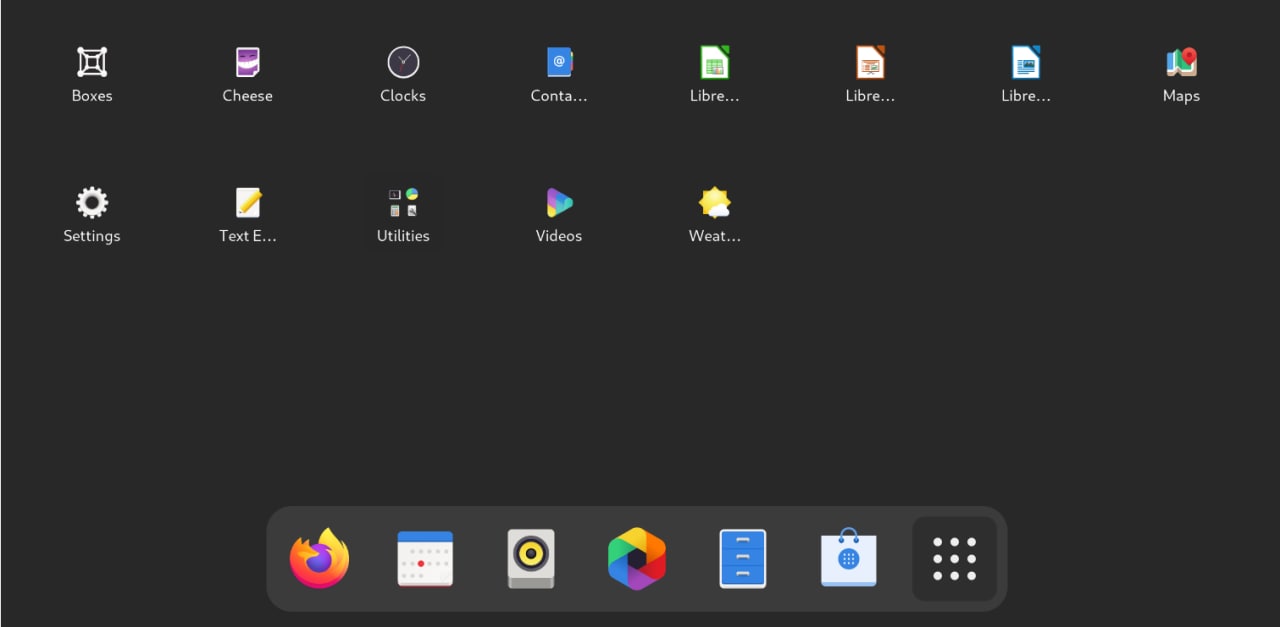Open the colorful hexagon Photos app in dock
This screenshot has height=627, width=1280.
pyautogui.click(x=637, y=558)
